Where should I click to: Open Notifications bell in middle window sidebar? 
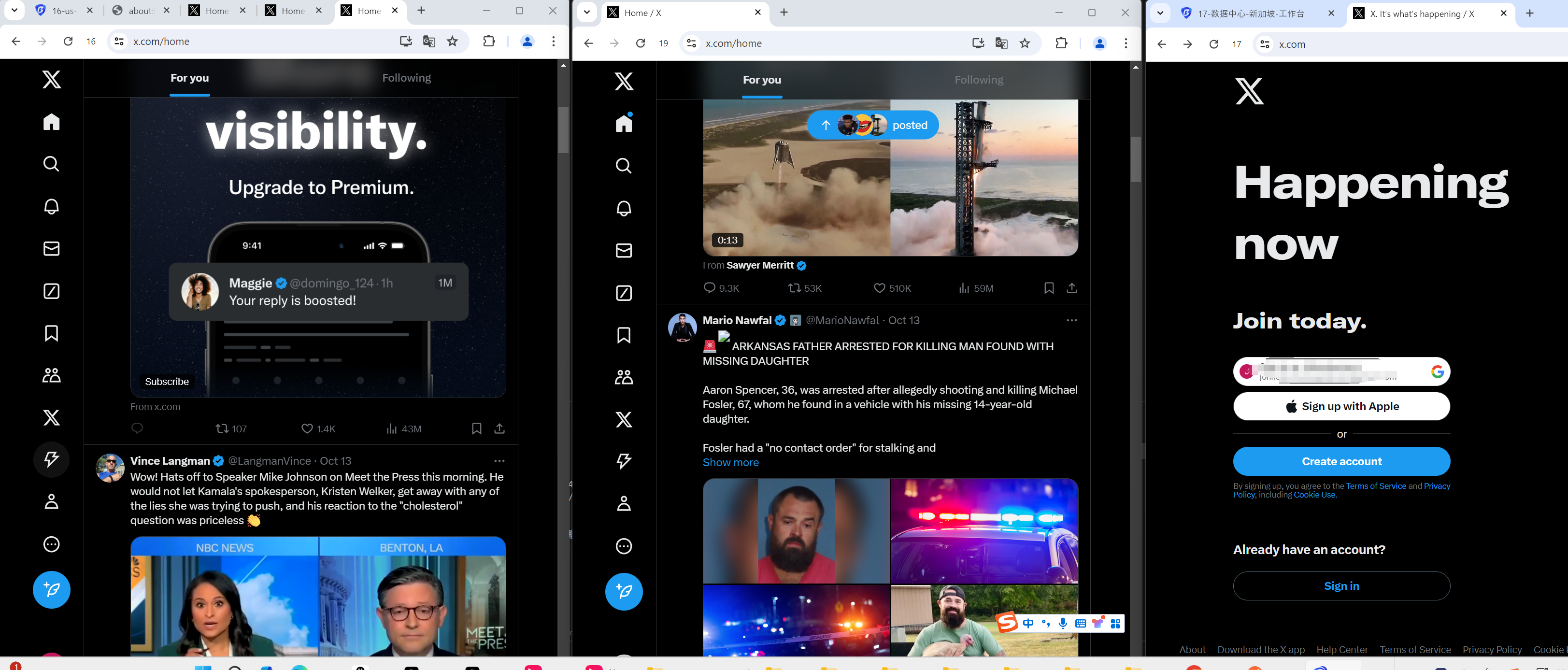[623, 209]
